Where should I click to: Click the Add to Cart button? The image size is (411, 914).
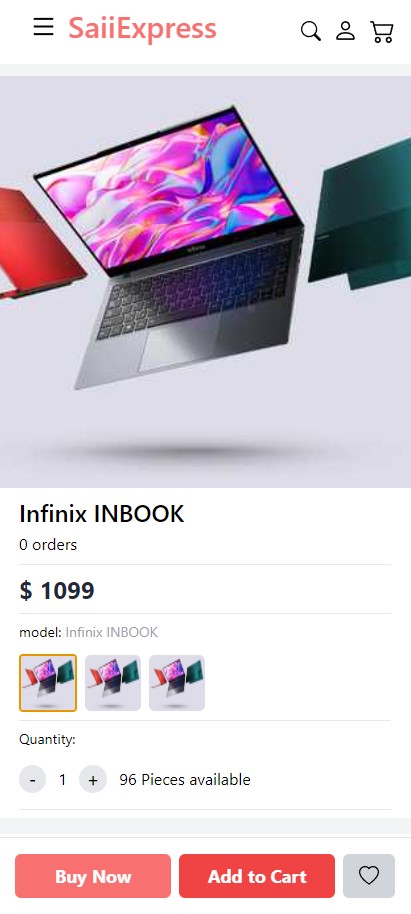click(257, 876)
